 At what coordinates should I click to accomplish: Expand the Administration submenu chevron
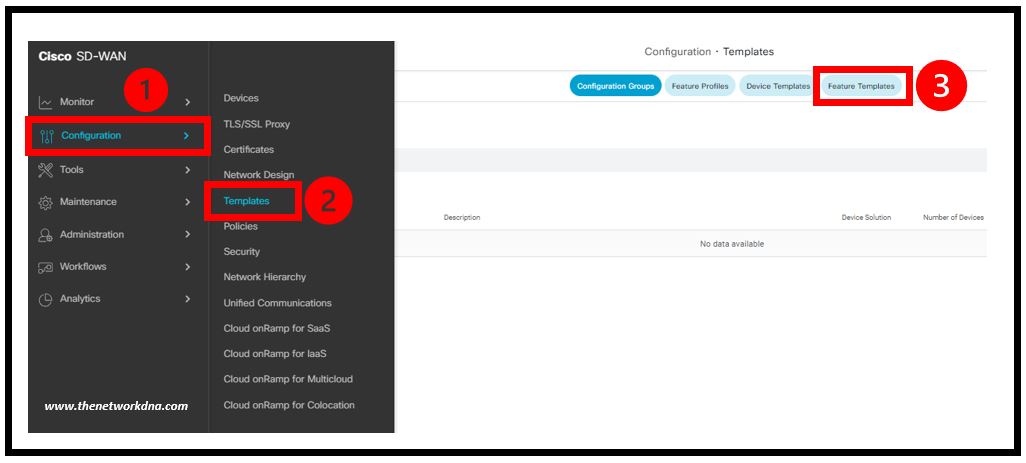coord(187,235)
